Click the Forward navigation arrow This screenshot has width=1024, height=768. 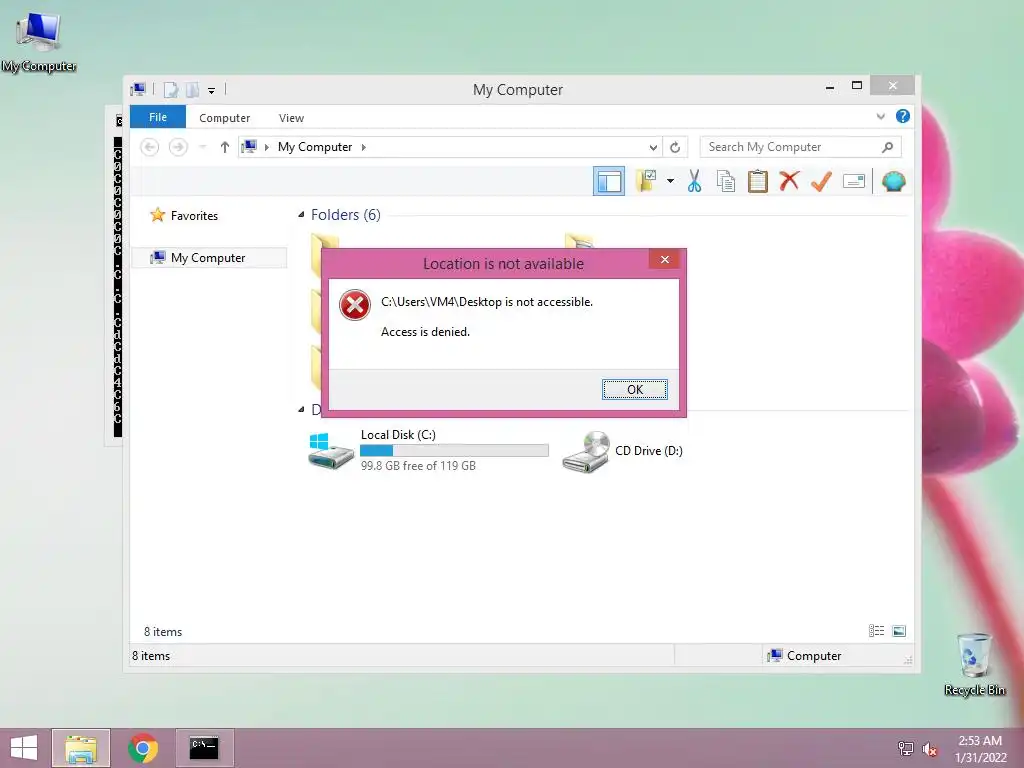178,147
